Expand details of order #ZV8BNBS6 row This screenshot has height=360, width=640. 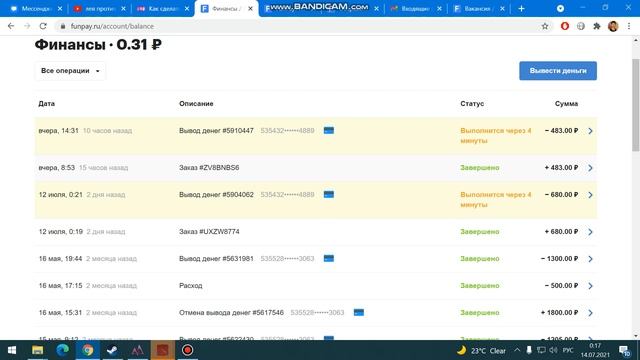(x=590, y=168)
